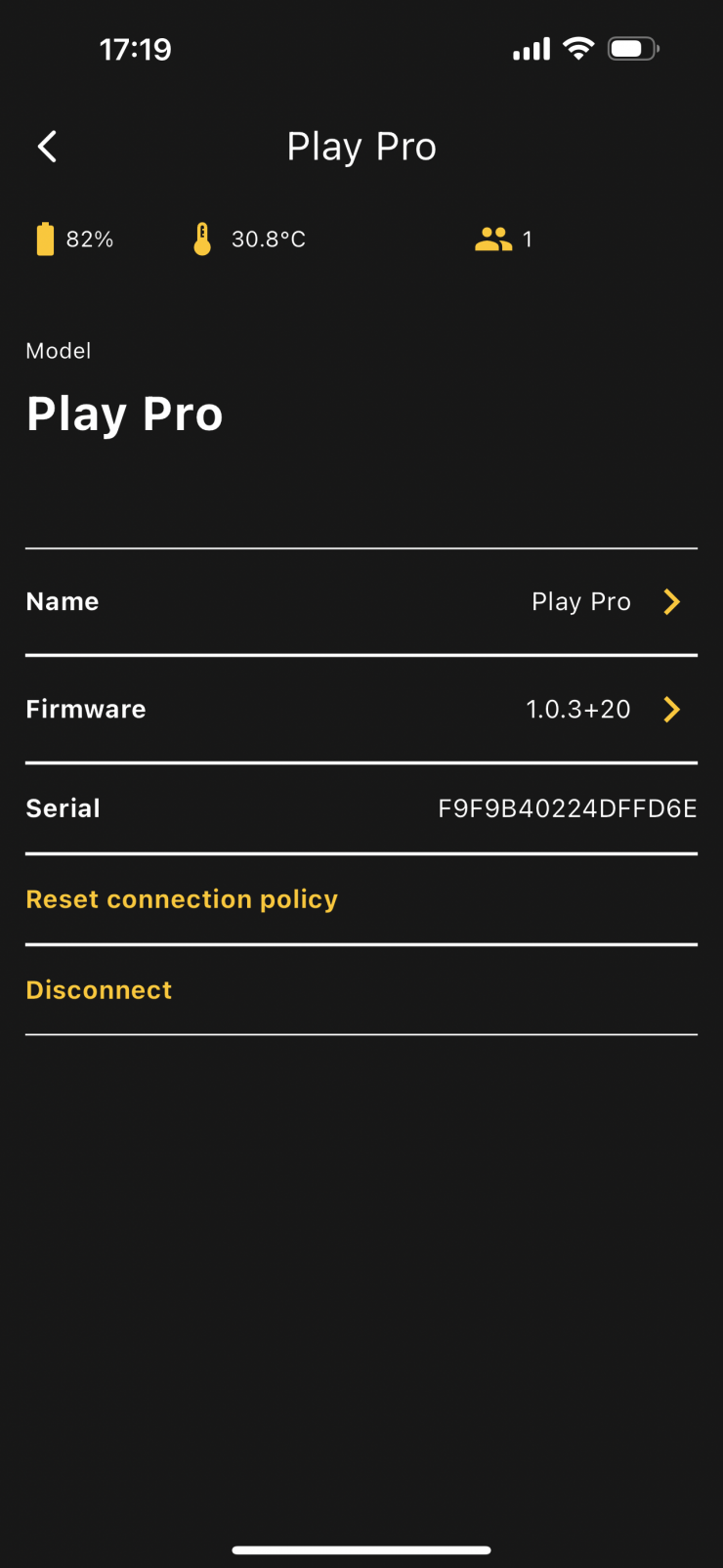Tap the Wi-Fi status icon

(579, 49)
